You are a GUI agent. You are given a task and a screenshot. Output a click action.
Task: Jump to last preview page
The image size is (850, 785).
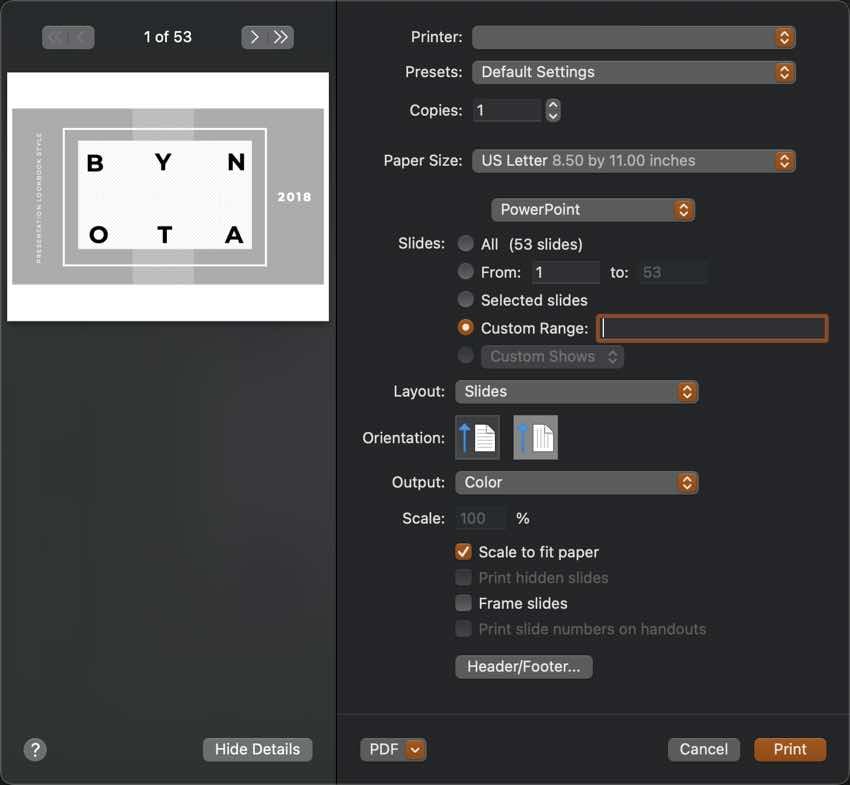(281, 37)
